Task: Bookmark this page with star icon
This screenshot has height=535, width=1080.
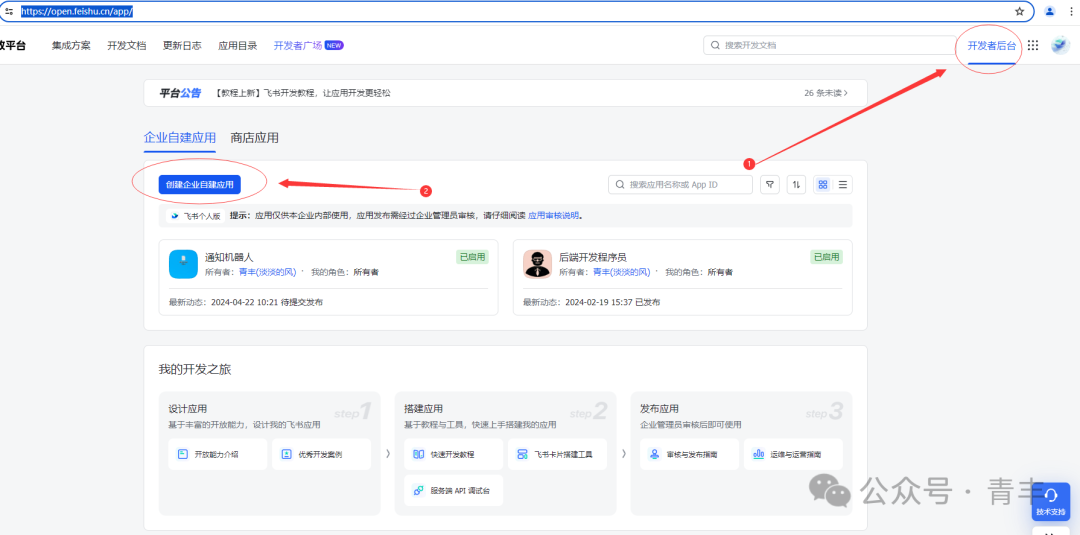Action: tap(1019, 11)
